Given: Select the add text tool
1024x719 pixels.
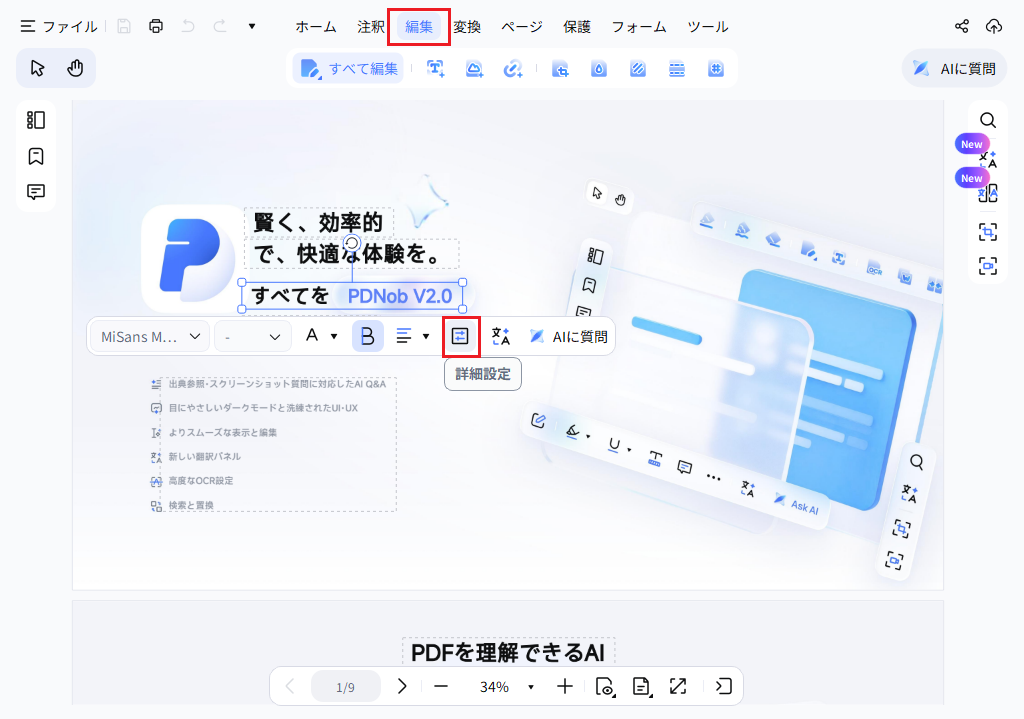Looking at the screenshot, I should click(436, 69).
